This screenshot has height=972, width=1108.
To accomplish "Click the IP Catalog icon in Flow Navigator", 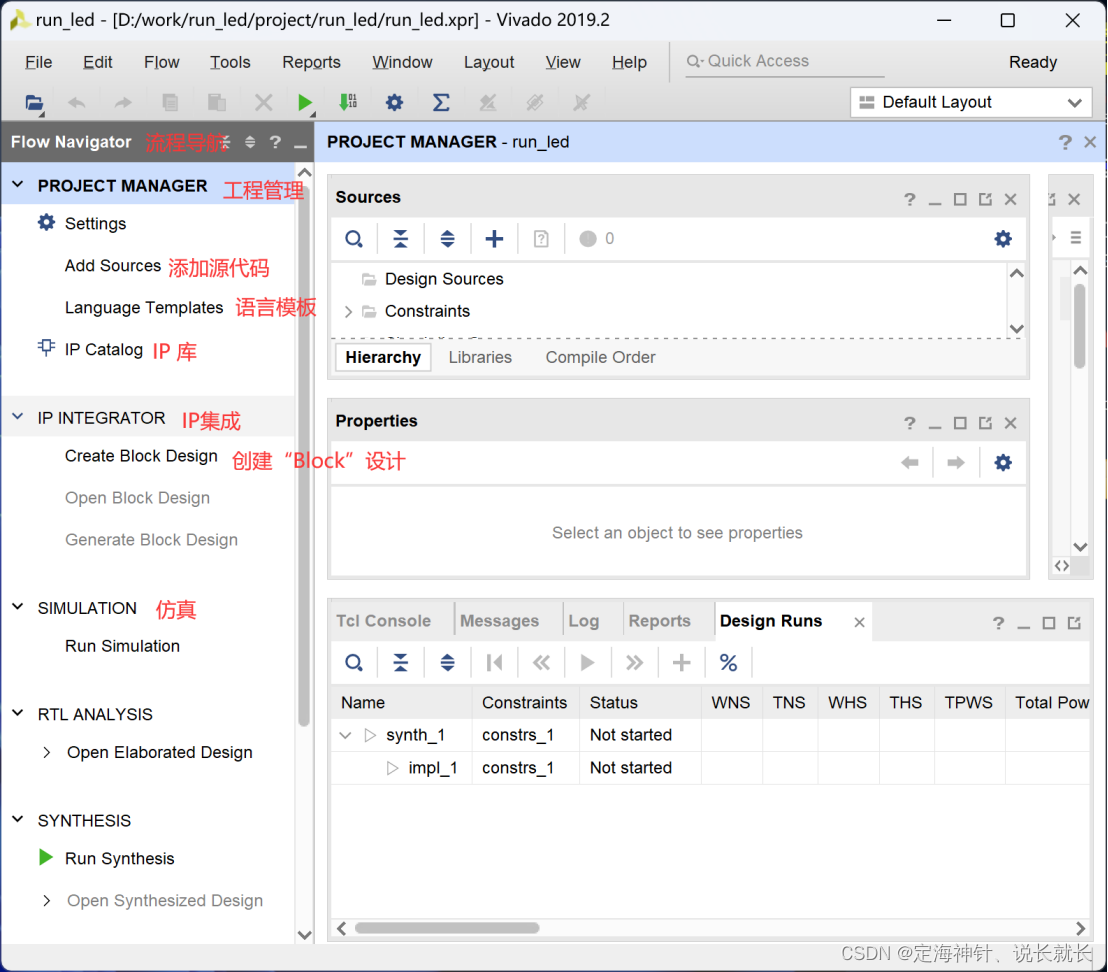I will tap(46, 348).
